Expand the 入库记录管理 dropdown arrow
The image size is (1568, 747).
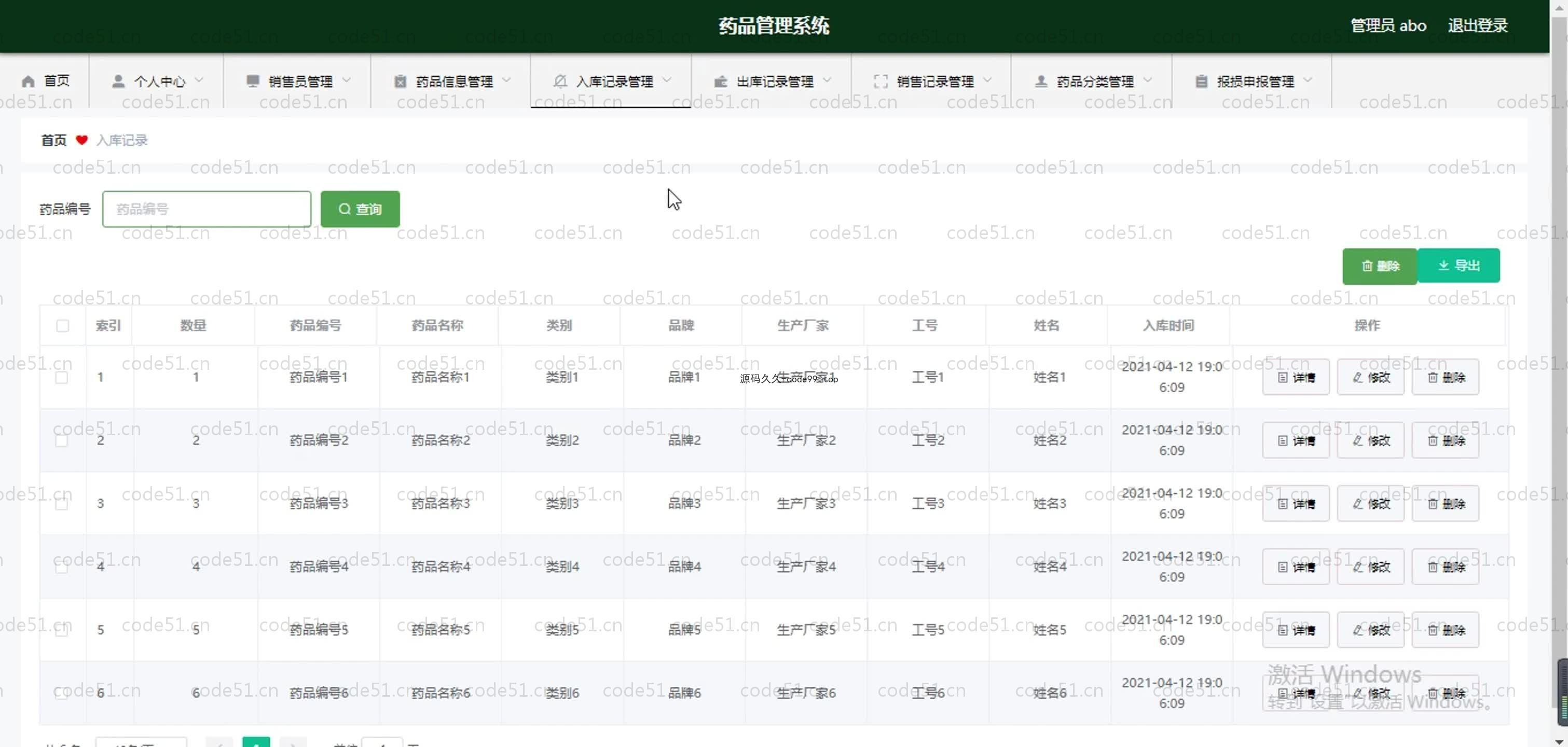667,80
